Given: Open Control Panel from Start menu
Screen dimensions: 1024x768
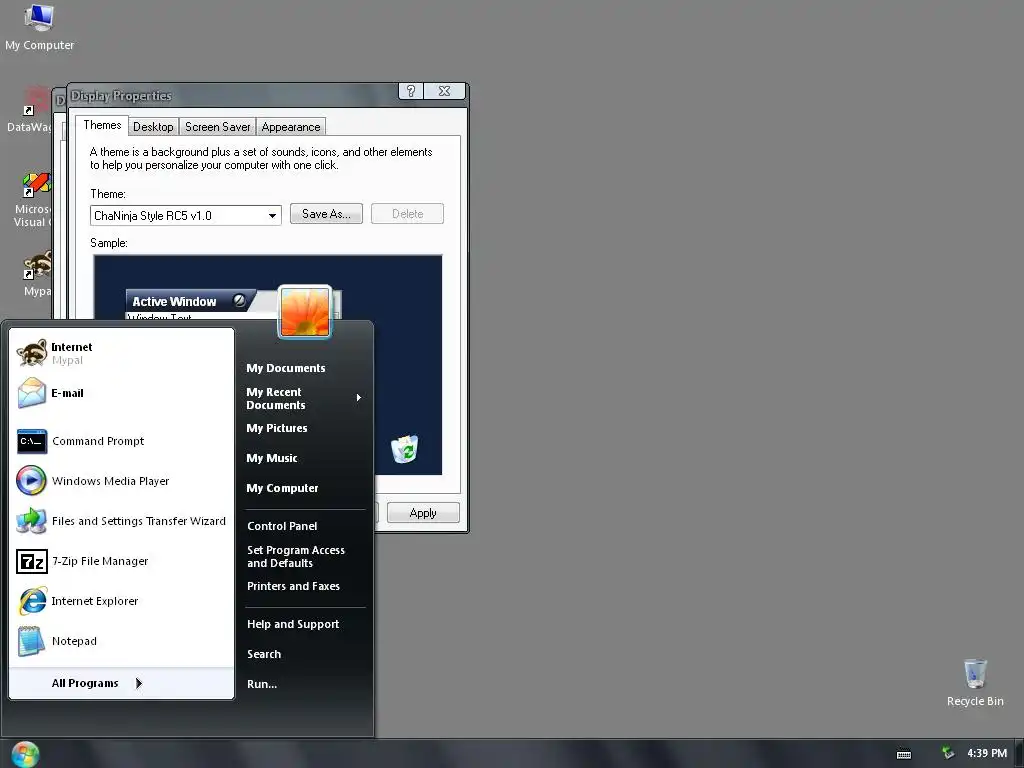Looking at the screenshot, I should tap(282, 526).
